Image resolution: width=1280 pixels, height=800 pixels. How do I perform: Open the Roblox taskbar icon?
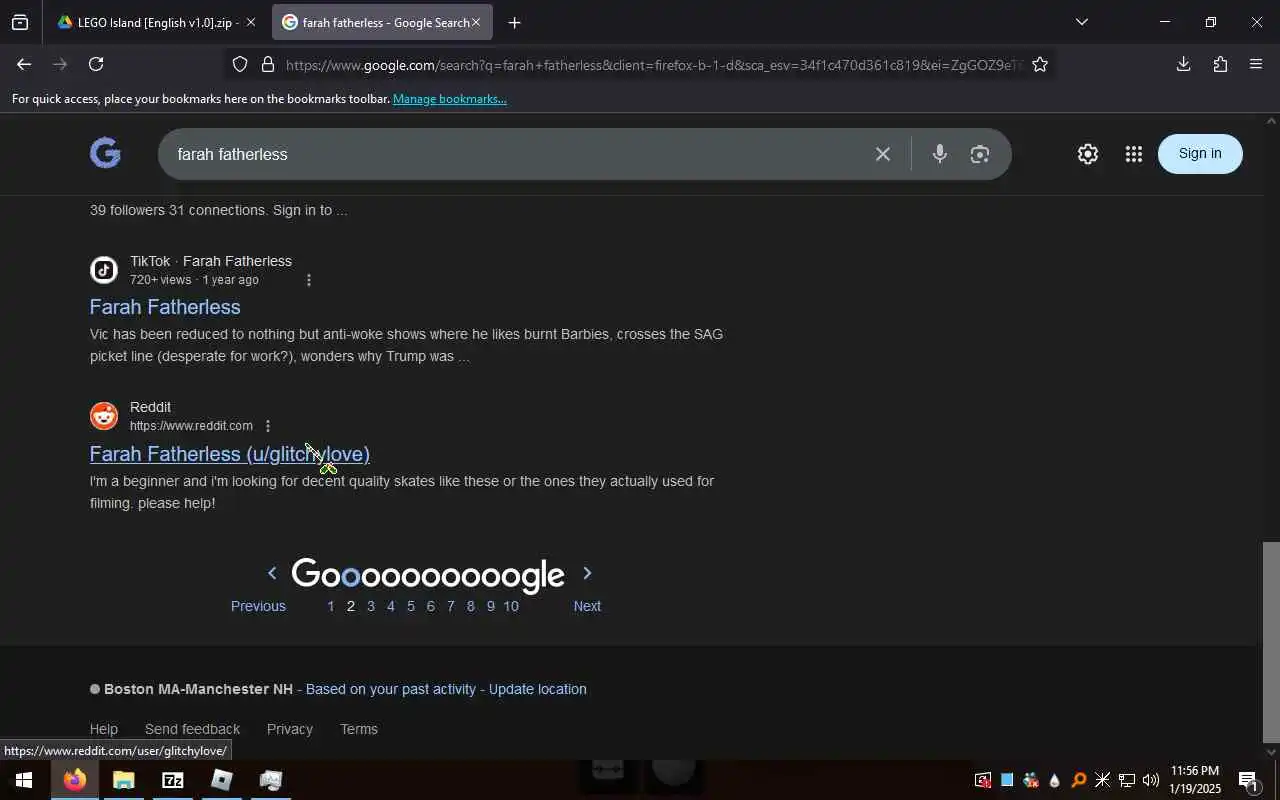coord(222,780)
